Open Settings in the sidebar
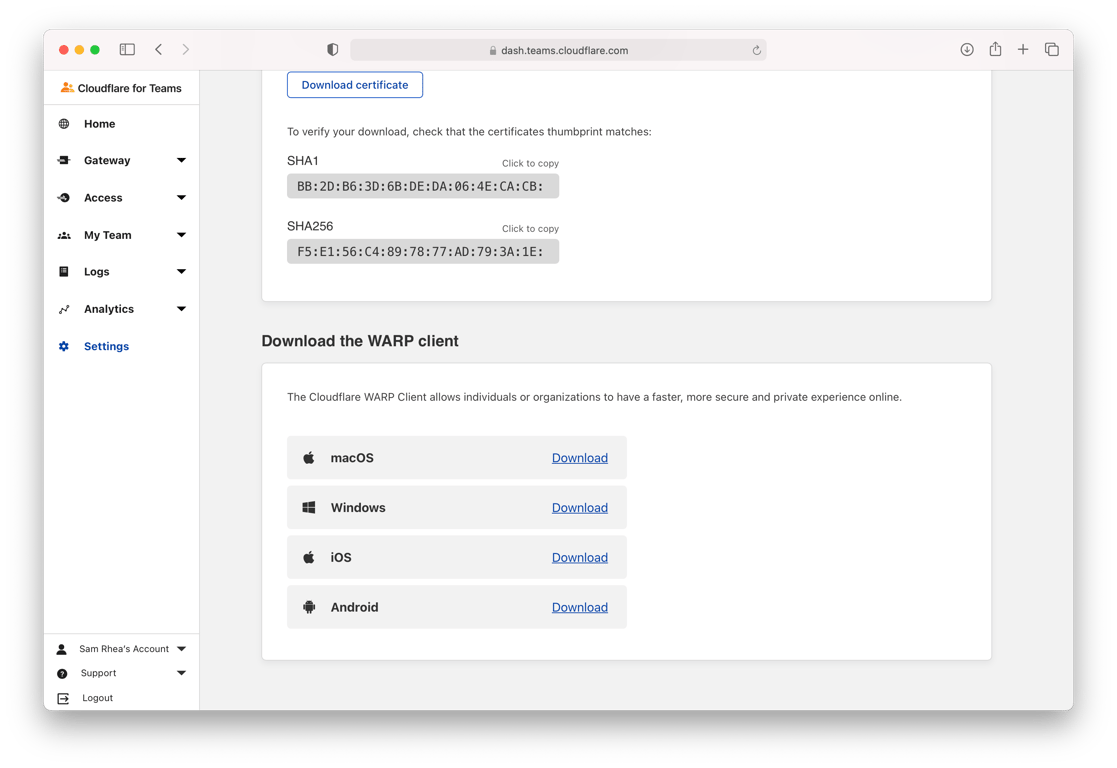 pyautogui.click(x=106, y=346)
